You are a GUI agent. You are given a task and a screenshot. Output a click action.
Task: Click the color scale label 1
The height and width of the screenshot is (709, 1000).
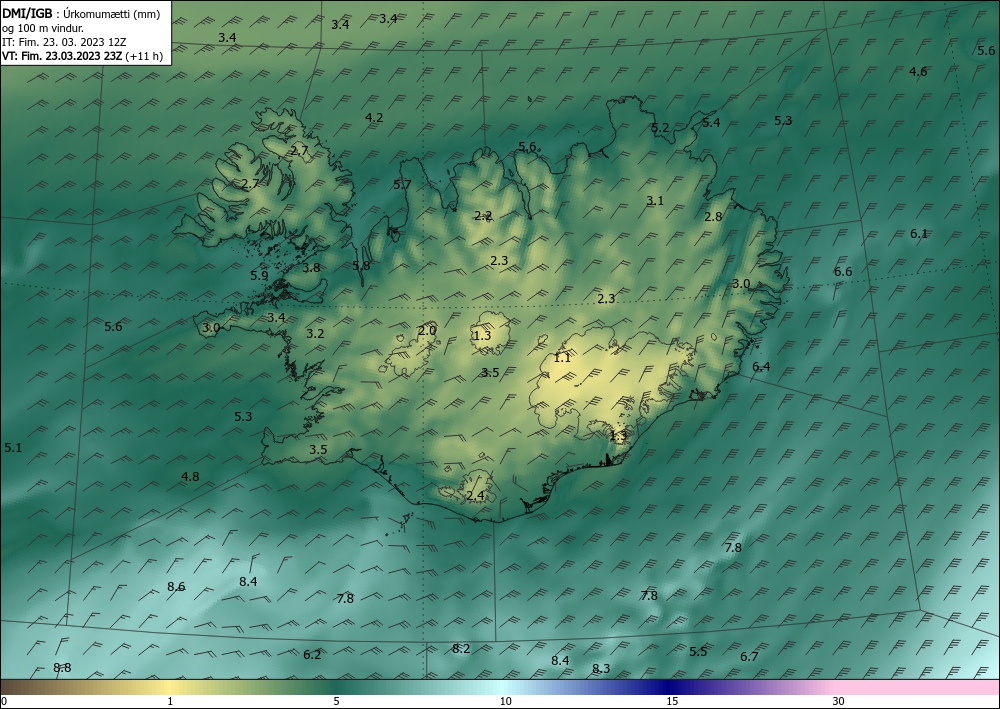[x=170, y=701]
